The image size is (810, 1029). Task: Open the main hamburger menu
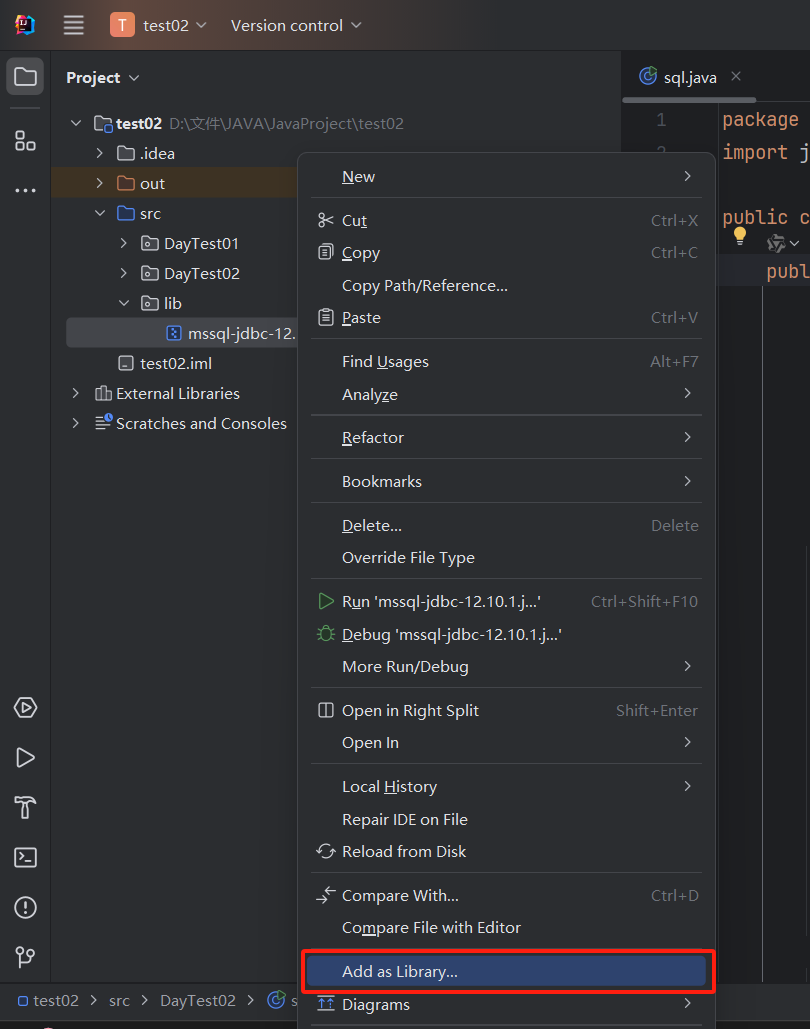[x=73, y=25]
